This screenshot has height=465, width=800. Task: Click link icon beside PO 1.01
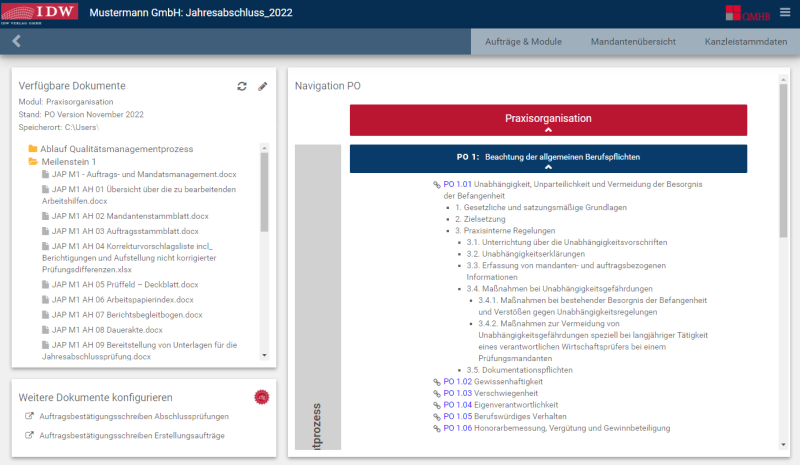[437, 185]
